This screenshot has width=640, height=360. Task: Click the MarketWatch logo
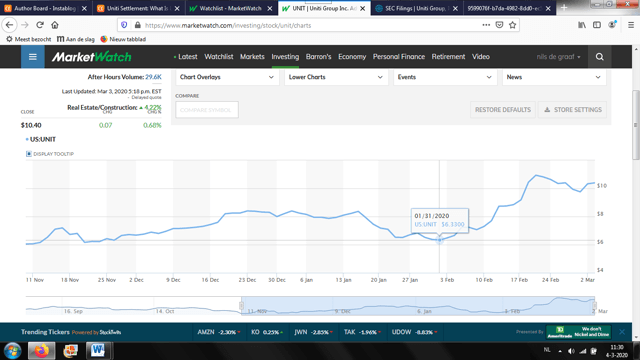pyautogui.click(x=91, y=57)
